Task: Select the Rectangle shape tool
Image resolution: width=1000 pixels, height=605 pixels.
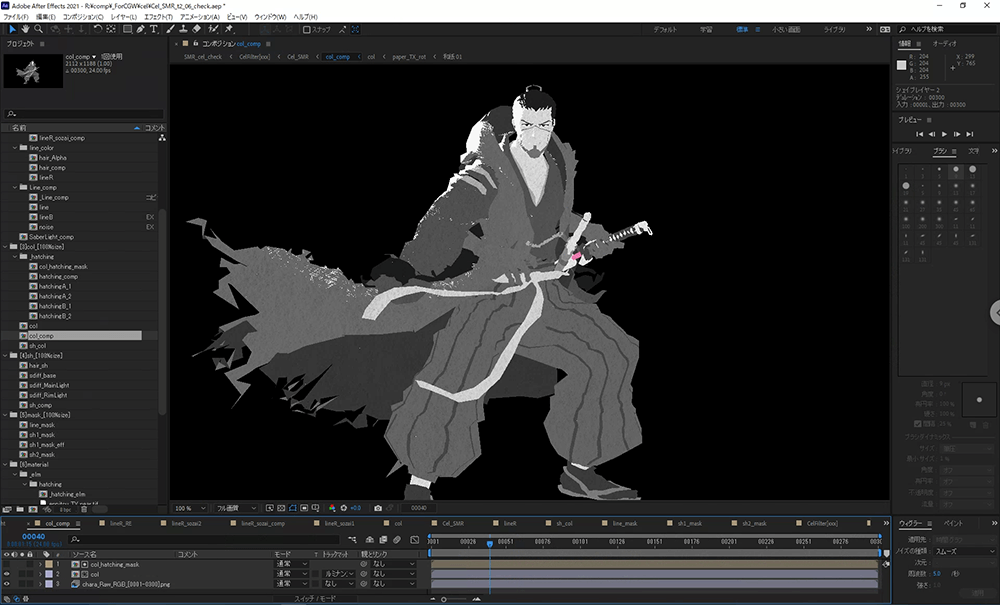Action: 128,29
